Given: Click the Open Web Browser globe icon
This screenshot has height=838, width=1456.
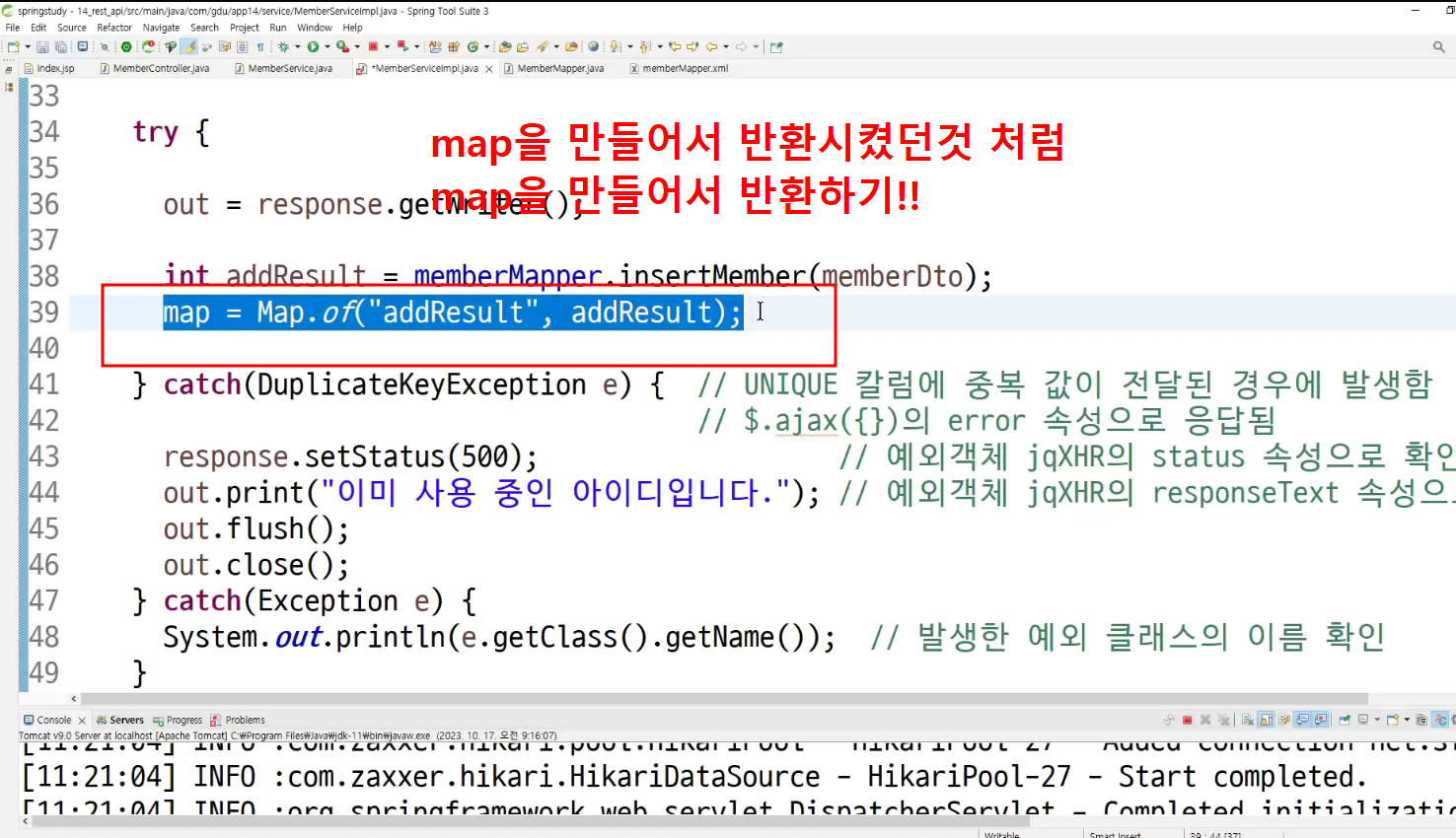Looking at the screenshot, I should 593,46.
